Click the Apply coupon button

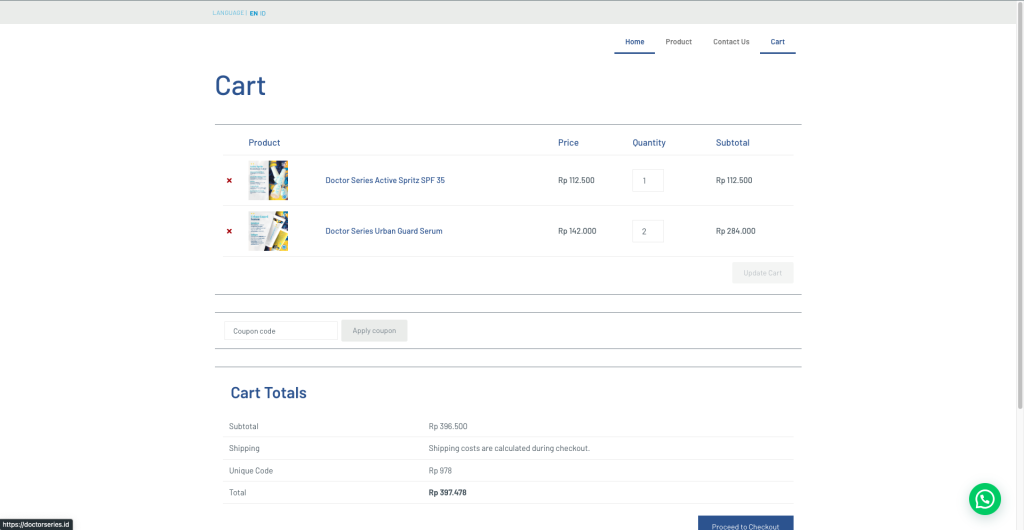tap(374, 330)
